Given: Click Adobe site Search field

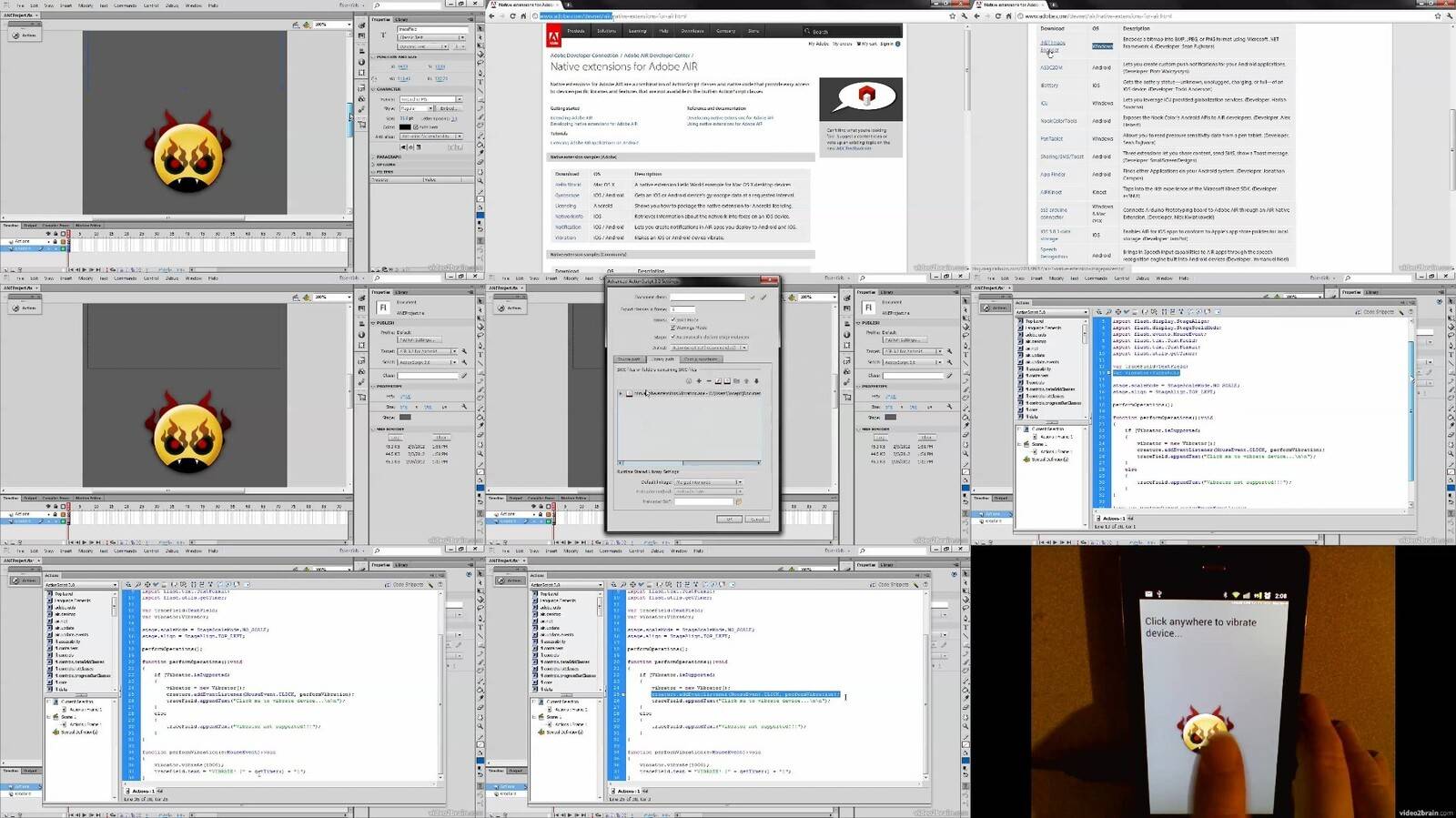Looking at the screenshot, I should pos(852,31).
